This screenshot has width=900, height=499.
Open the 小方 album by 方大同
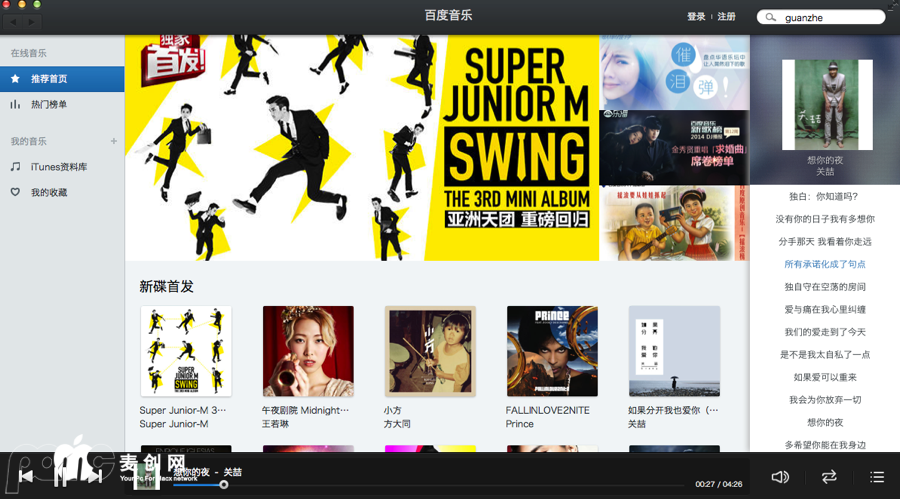tap(430, 351)
